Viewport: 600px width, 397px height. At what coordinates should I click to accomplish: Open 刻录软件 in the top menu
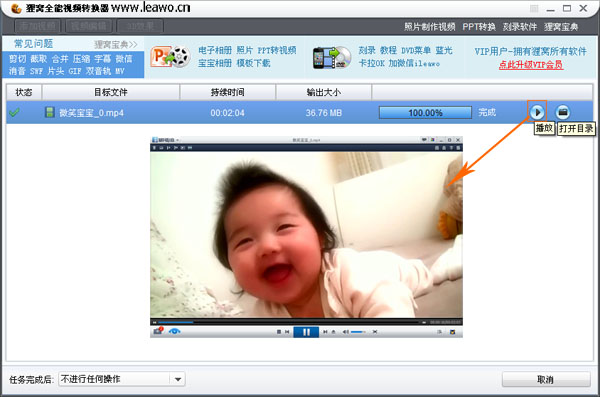coord(520,27)
